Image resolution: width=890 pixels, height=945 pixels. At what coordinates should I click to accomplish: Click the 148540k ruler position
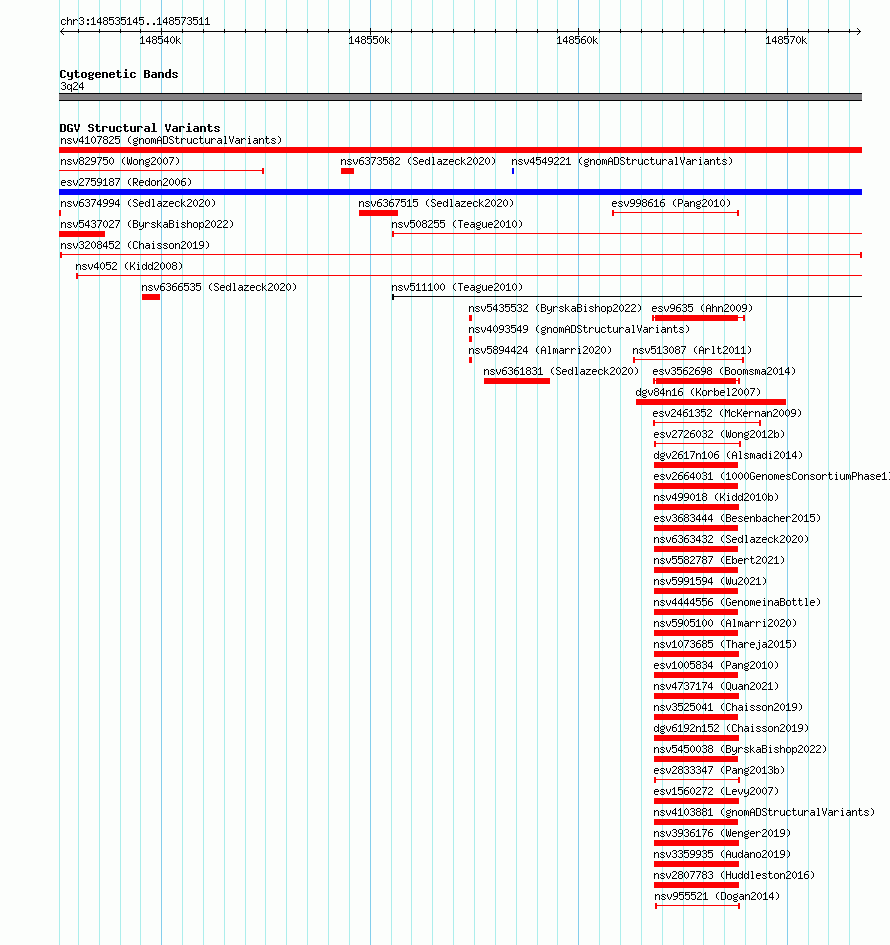point(160,40)
